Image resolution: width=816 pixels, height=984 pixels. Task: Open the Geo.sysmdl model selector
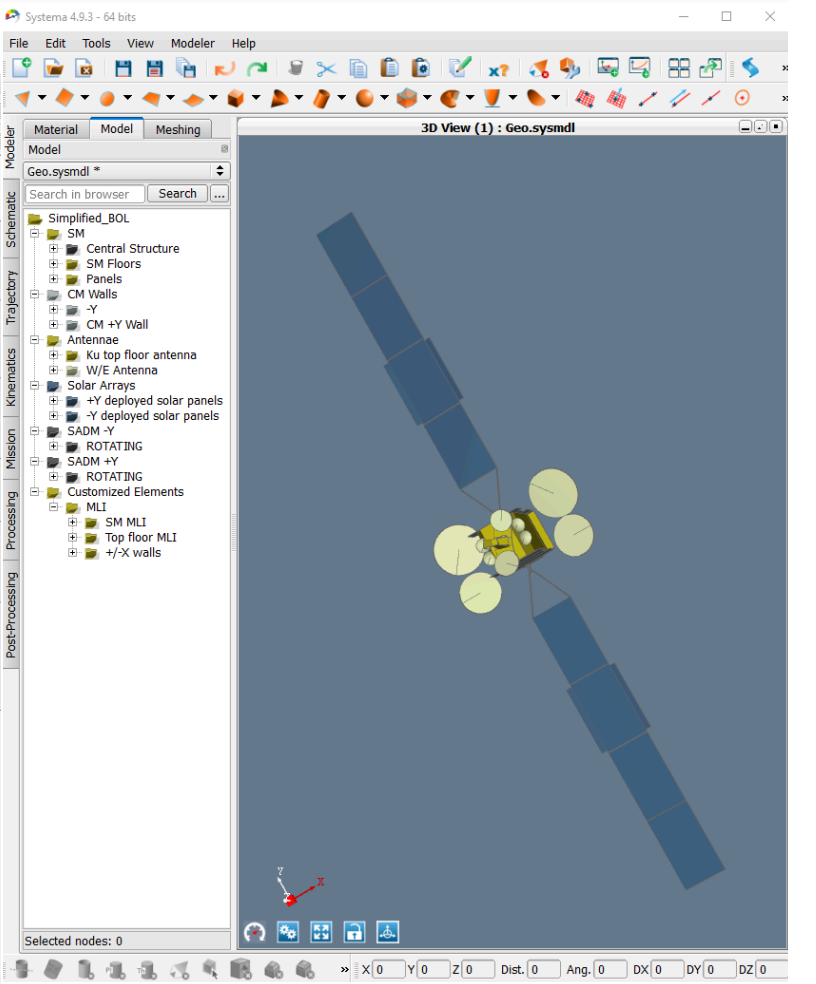[x=127, y=171]
